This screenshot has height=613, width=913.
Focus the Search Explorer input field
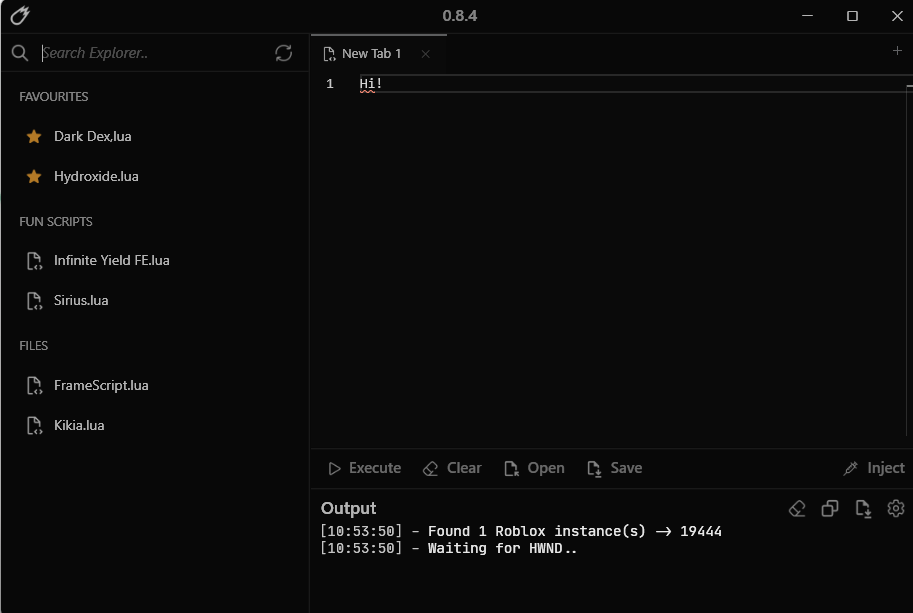pyautogui.click(x=153, y=53)
